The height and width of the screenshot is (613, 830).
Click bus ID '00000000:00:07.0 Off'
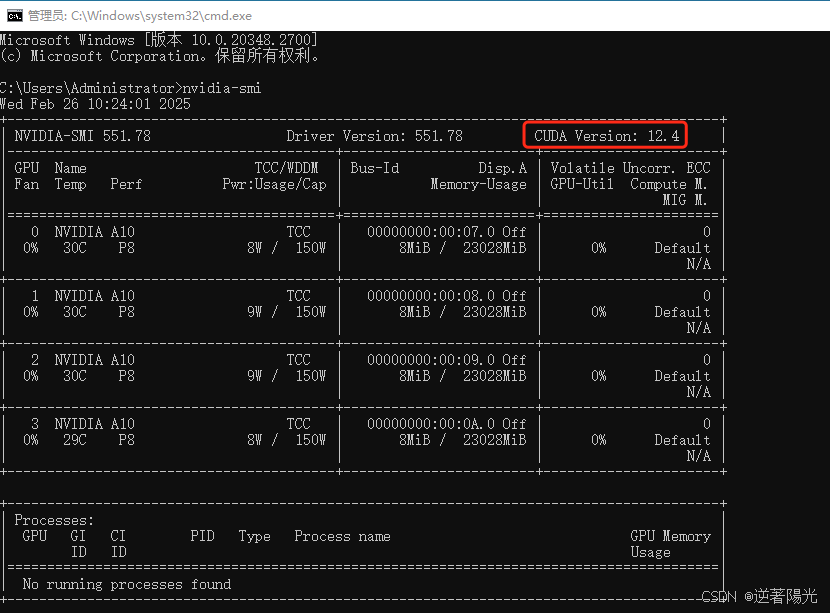pos(447,232)
